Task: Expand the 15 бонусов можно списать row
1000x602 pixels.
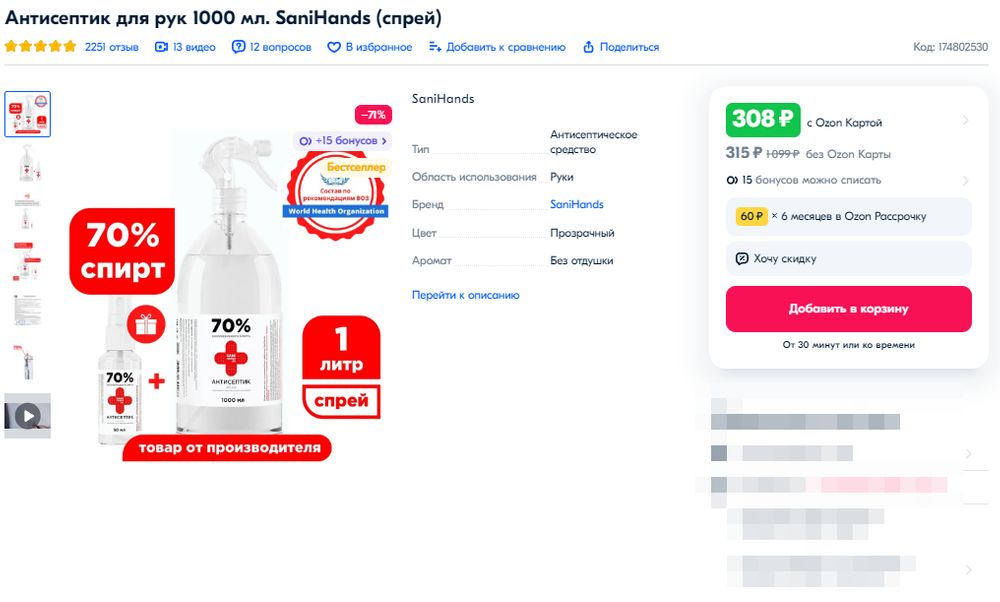Action: click(x=965, y=181)
